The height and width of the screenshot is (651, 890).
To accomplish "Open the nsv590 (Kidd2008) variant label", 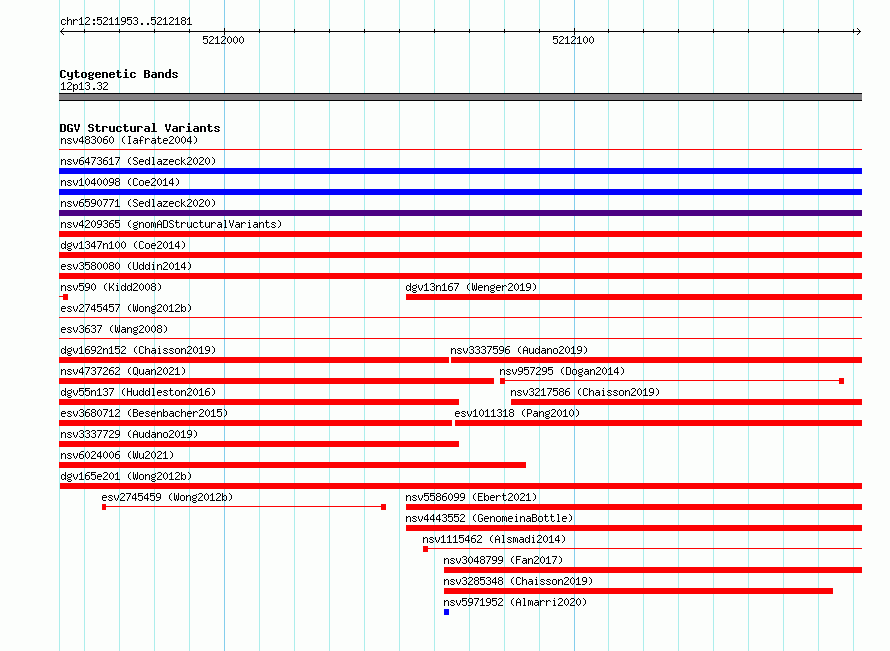I will (111, 287).
